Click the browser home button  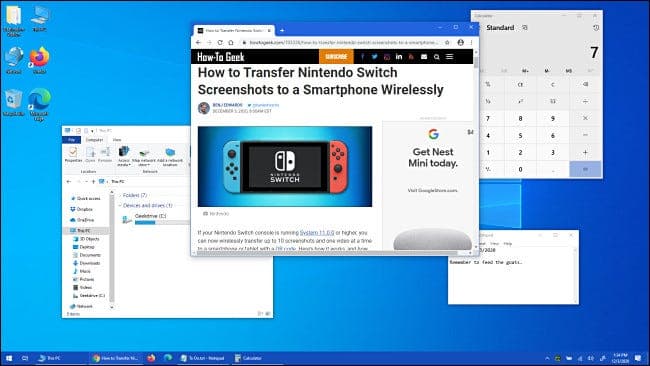pyautogui.click(x=231, y=42)
